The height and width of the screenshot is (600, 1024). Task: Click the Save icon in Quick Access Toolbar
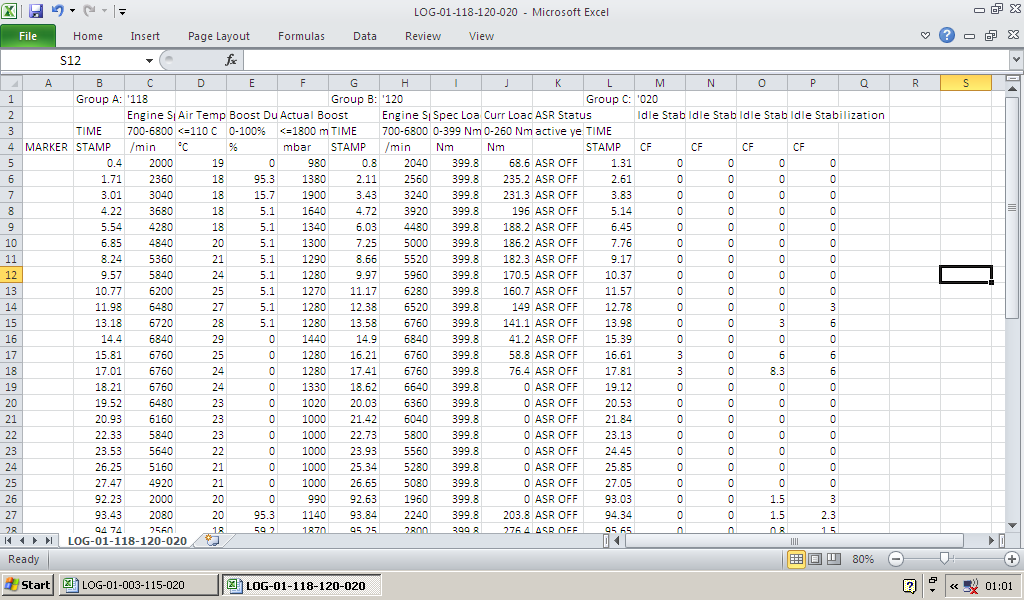(36, 12)
